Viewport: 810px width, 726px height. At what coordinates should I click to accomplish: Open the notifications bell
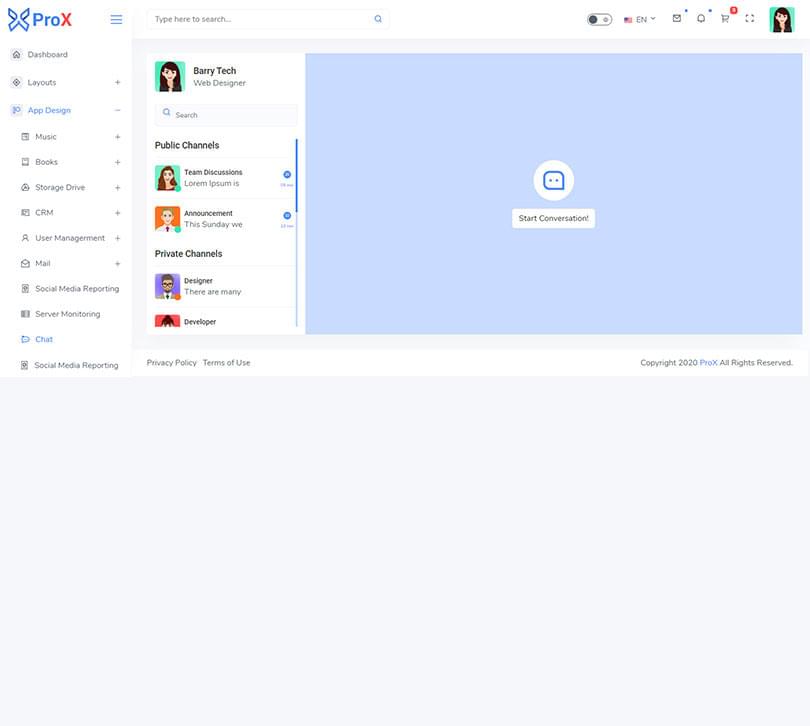click(x=701, y=19)
